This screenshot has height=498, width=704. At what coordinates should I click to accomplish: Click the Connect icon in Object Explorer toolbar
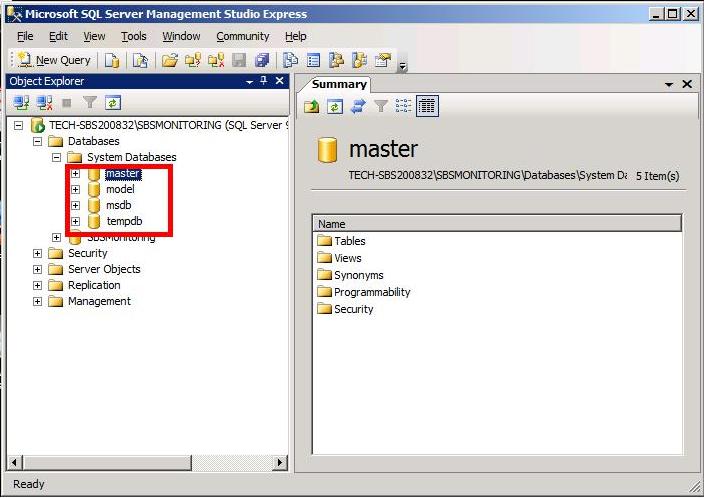21,103
